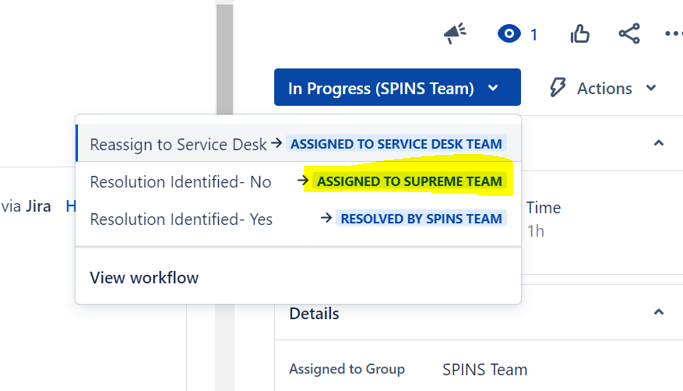Click View workflow link
683x391 pixels.
[144, 278]
